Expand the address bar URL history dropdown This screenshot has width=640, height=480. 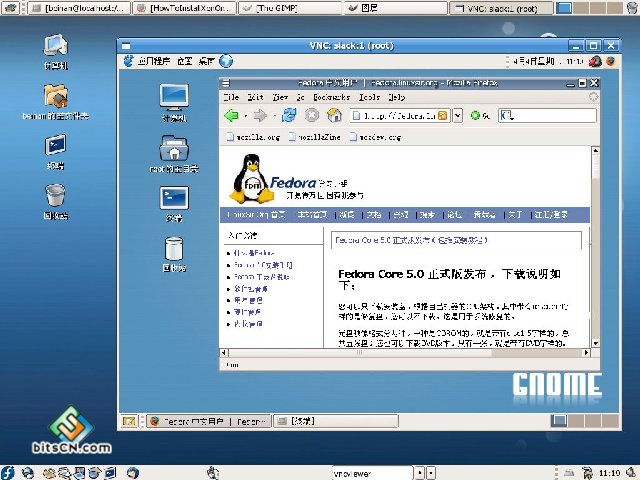point(458,116)
